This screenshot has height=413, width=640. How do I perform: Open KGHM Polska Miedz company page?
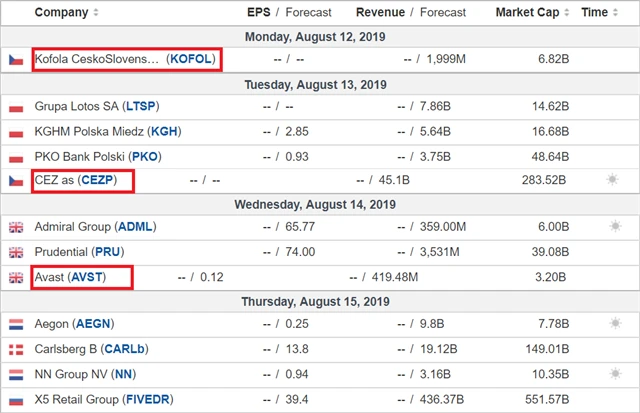tap(97, 132)
